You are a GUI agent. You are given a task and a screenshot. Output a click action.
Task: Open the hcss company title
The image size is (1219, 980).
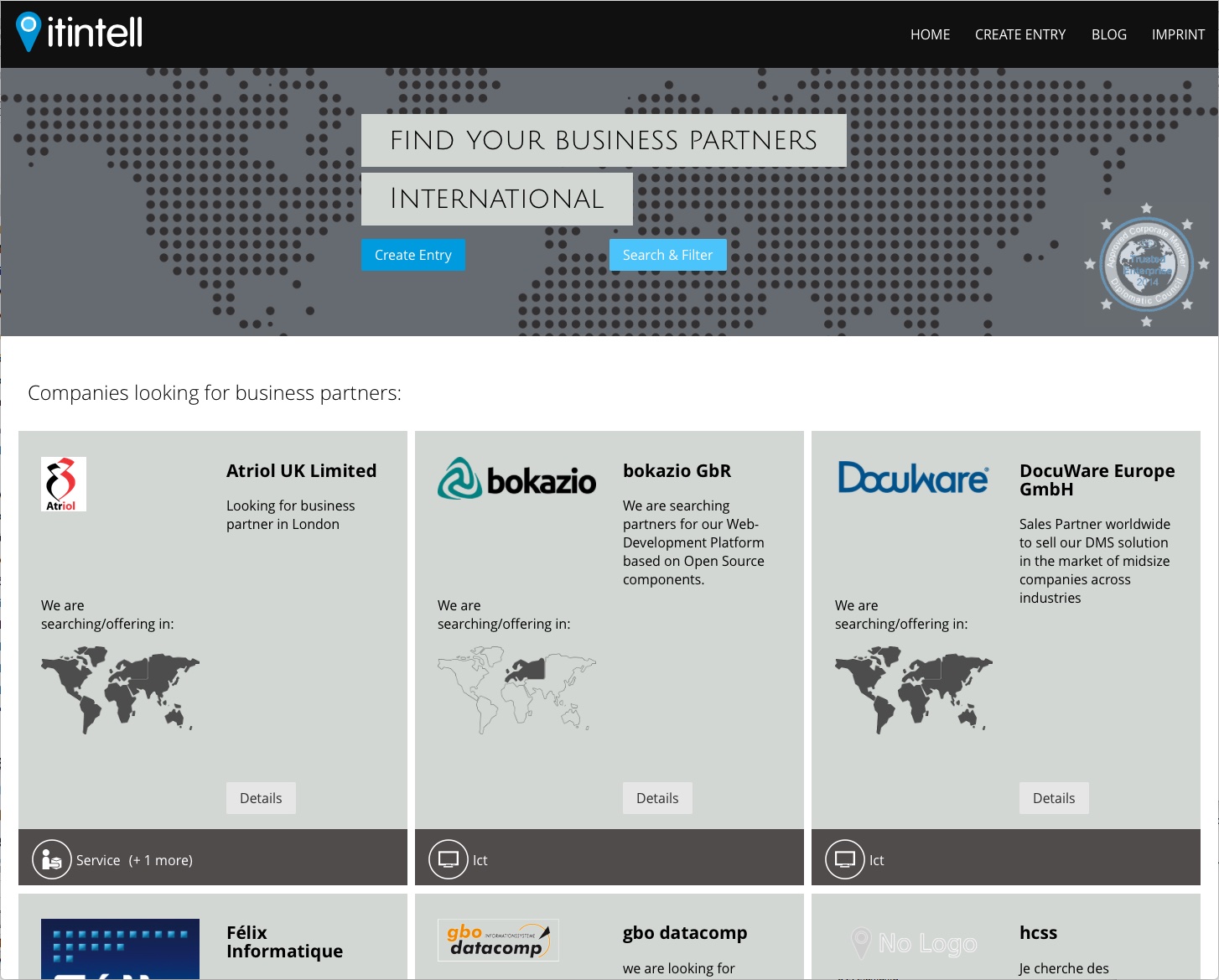click(x=1038, y=933)
